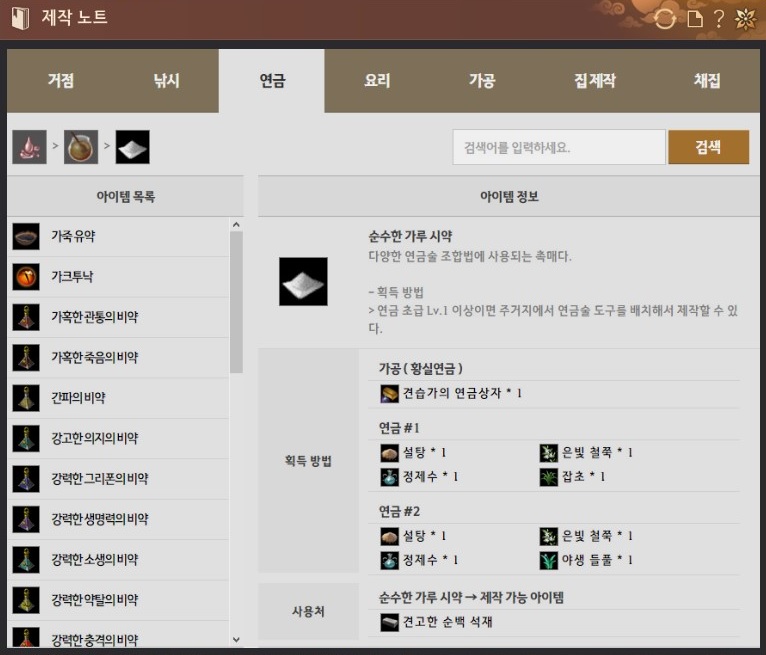Click the 설탕 icon under 연금 #1
Viewport: 766px width, 655px height.
(x=389, y=453)
